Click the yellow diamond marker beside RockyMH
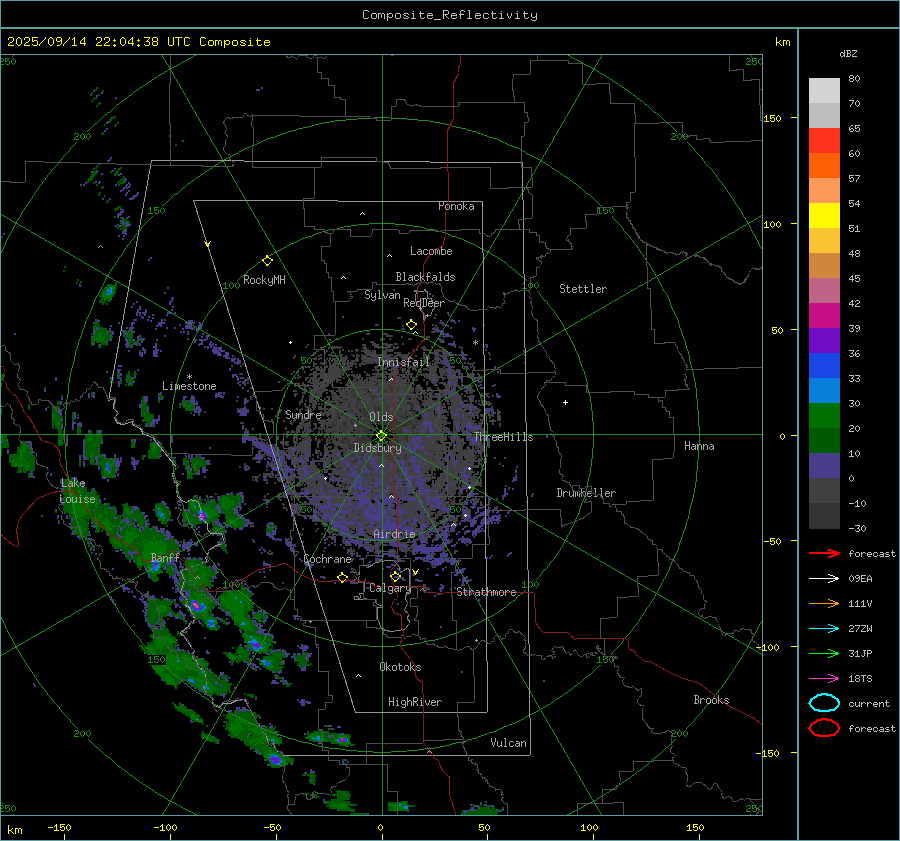The width and height of the screenshot is (900, 841). [267, 261]
